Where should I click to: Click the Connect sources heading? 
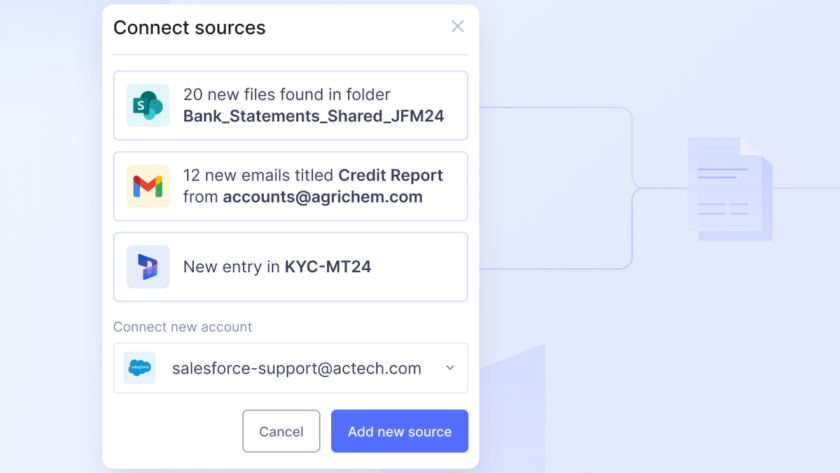pyautogui.click(x=189, y=28)
